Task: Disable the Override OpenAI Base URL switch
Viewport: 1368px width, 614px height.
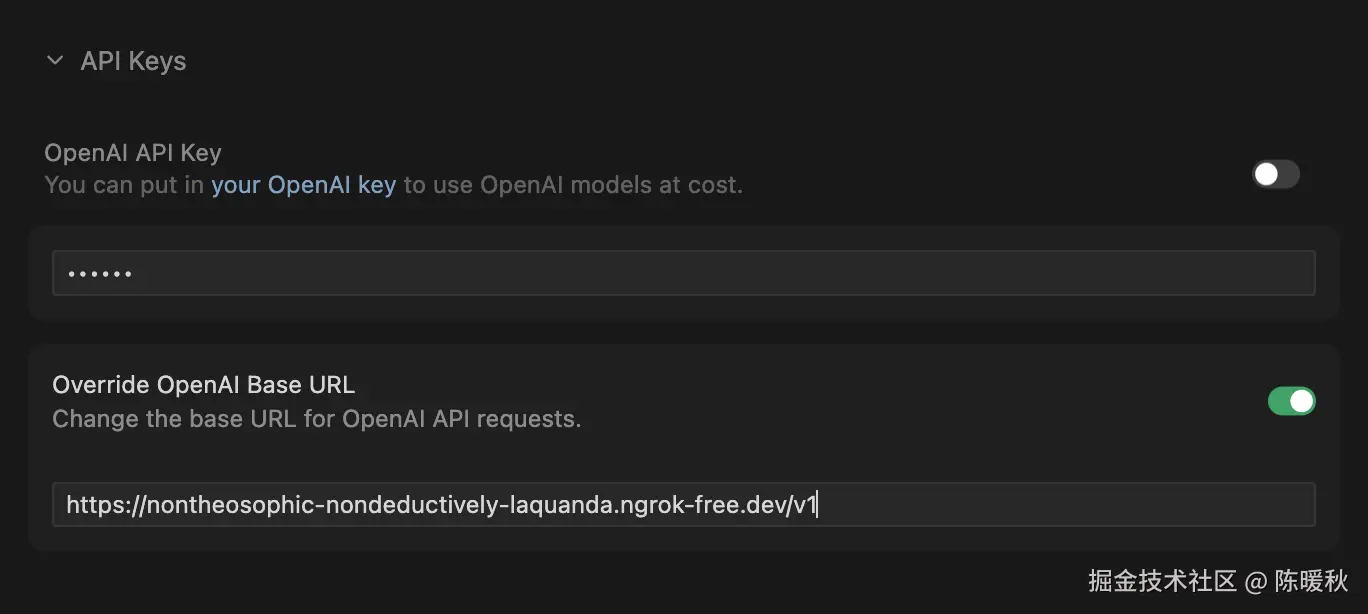Action: point(1291,401)
